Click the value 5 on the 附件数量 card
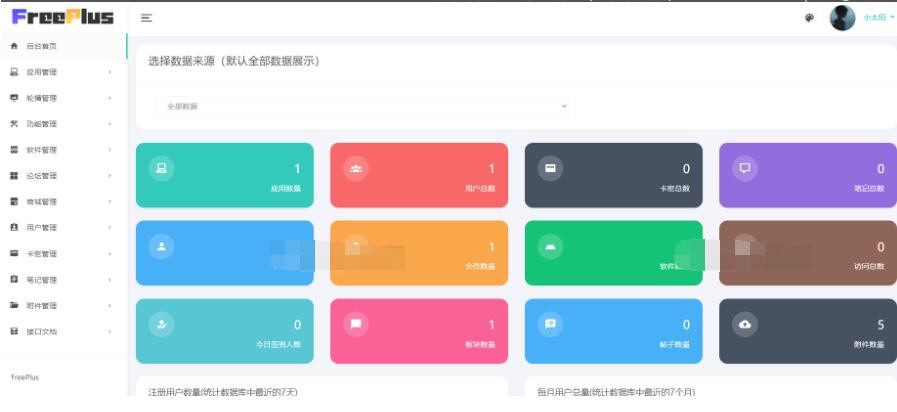 pyautogui.click(x=881, y=325)
